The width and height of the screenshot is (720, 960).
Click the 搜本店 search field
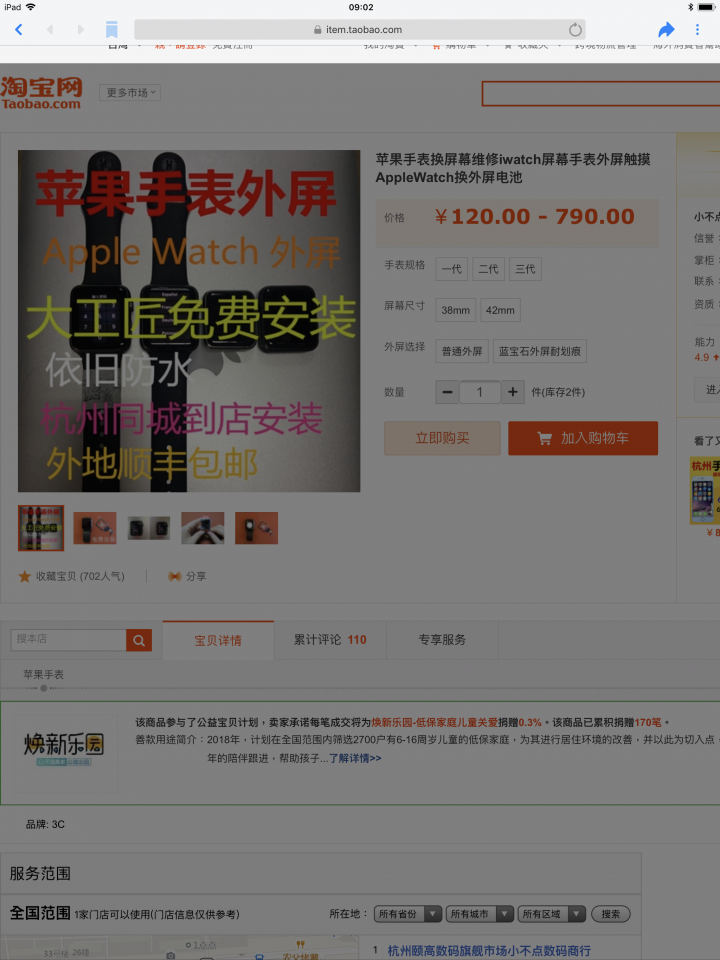tap(69, 640)
